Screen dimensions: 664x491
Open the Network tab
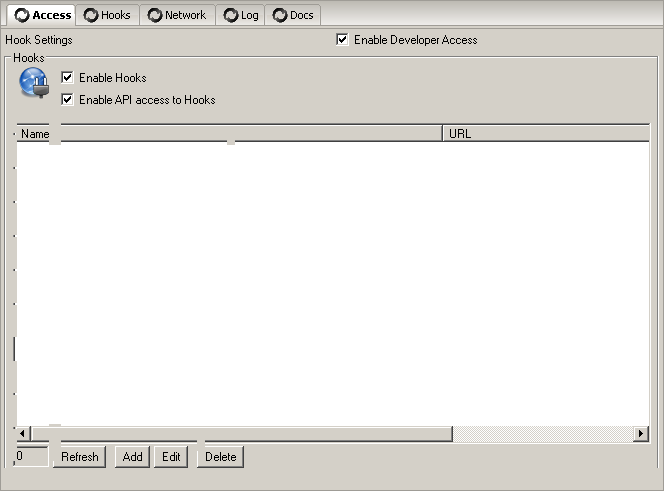coord(177,15)
